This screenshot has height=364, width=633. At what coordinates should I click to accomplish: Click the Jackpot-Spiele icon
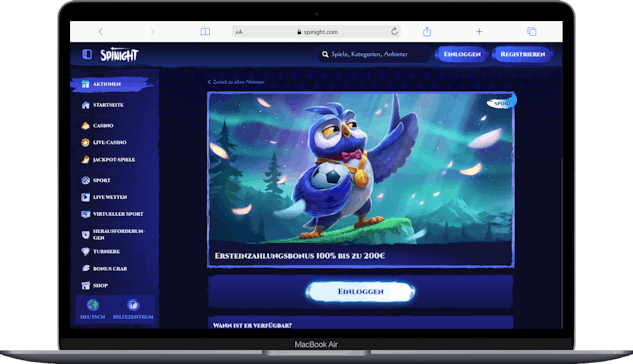[85, 159]
